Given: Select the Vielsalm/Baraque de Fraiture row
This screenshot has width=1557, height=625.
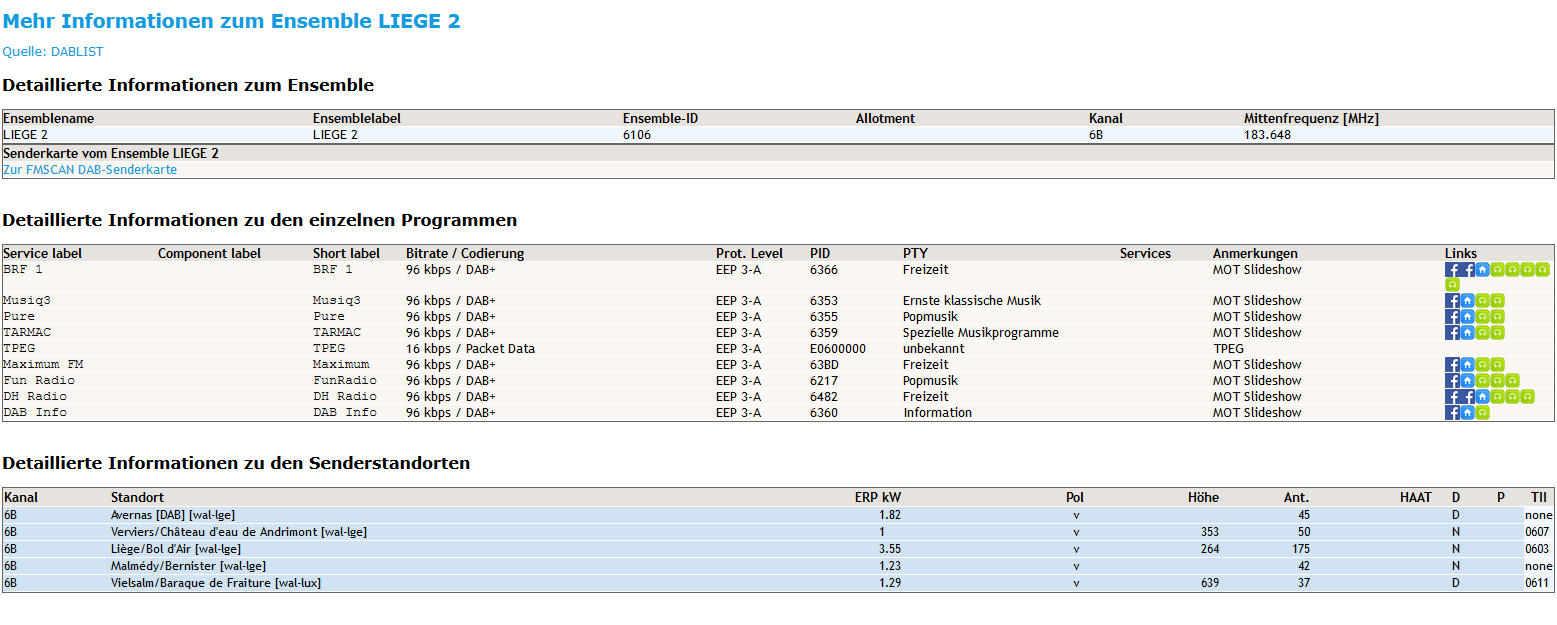Looking at the screenshot, I should pyautogui.click(x=215, y=583).
